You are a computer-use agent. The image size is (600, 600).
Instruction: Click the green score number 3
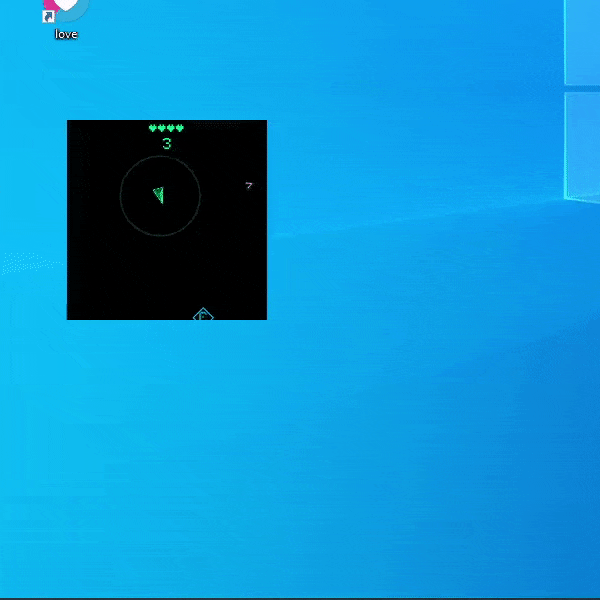tap(166, 144)
